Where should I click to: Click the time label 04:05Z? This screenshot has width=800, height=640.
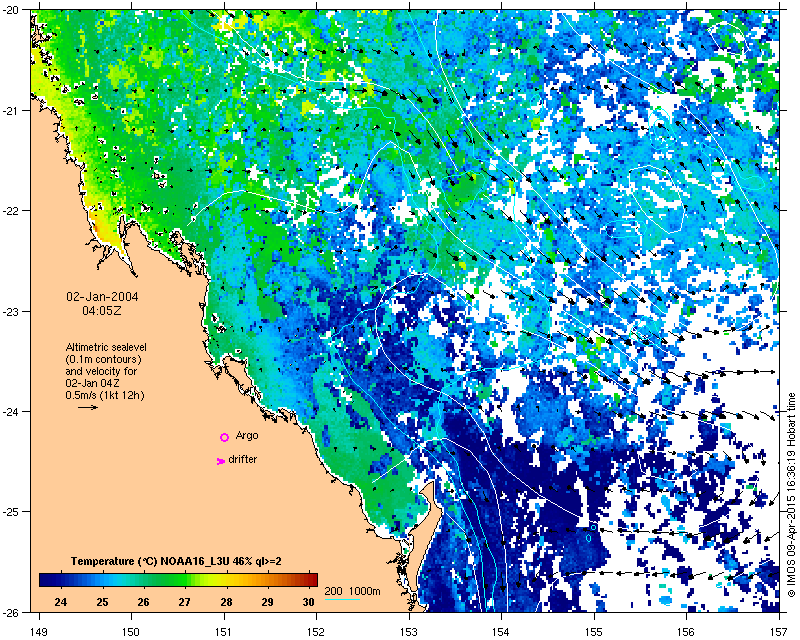pyautogui.click(x=102, y=310)
